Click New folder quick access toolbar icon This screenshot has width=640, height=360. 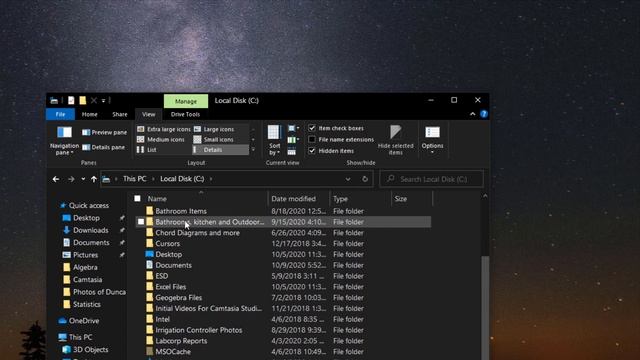tap(82, 100)
